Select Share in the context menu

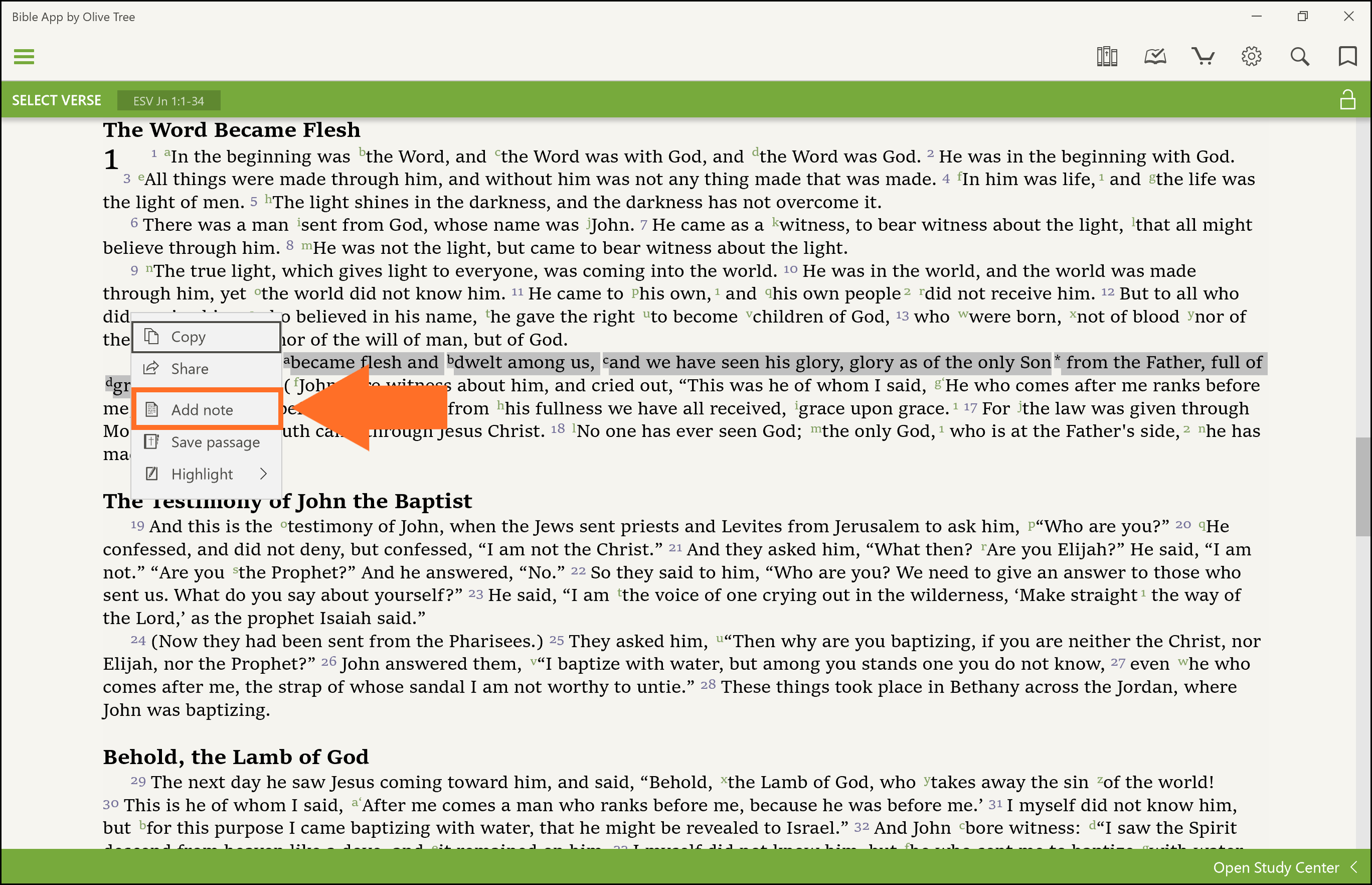pos(206,368)
